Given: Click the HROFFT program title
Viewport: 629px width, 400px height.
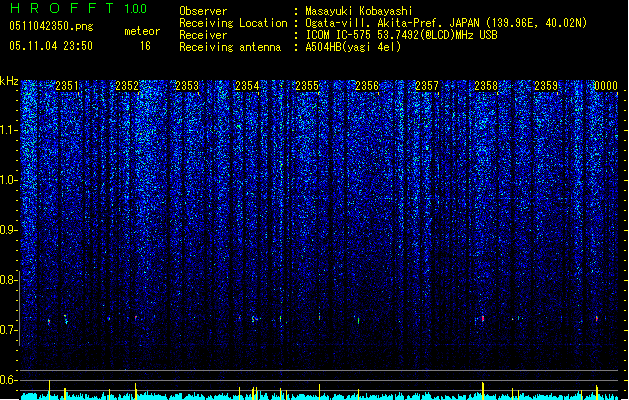Looking at the screenshot, I should point(61,8).
